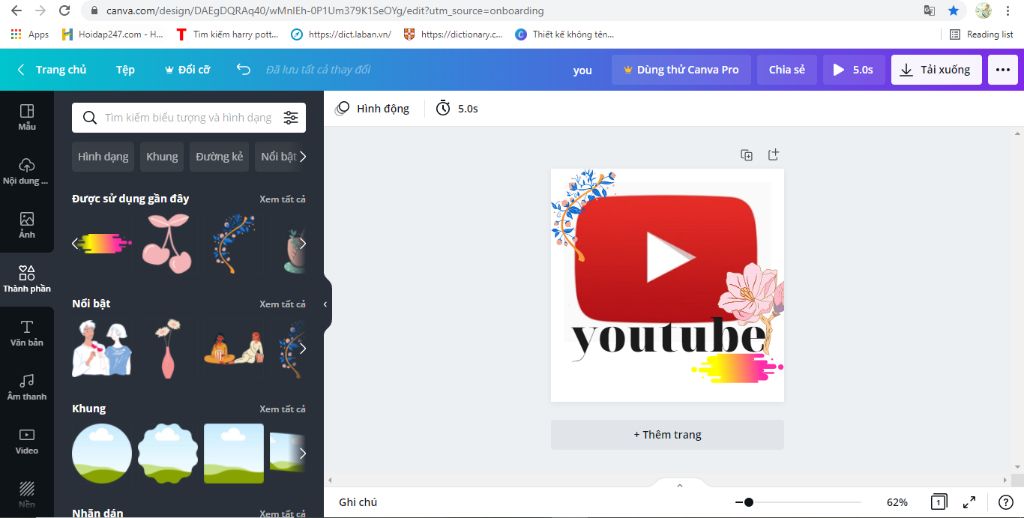This screenshot has height=518, width=1024.
Task: Open the Mẫu templates panel
Action: (x=27, y=118)
